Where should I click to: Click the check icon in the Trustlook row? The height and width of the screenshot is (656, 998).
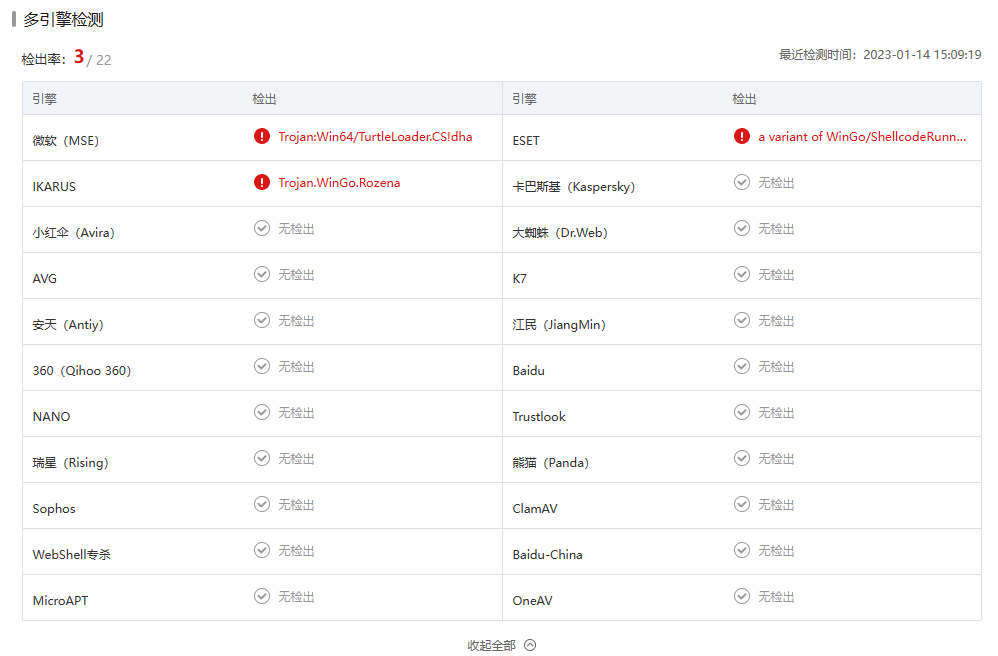(741, 412)
